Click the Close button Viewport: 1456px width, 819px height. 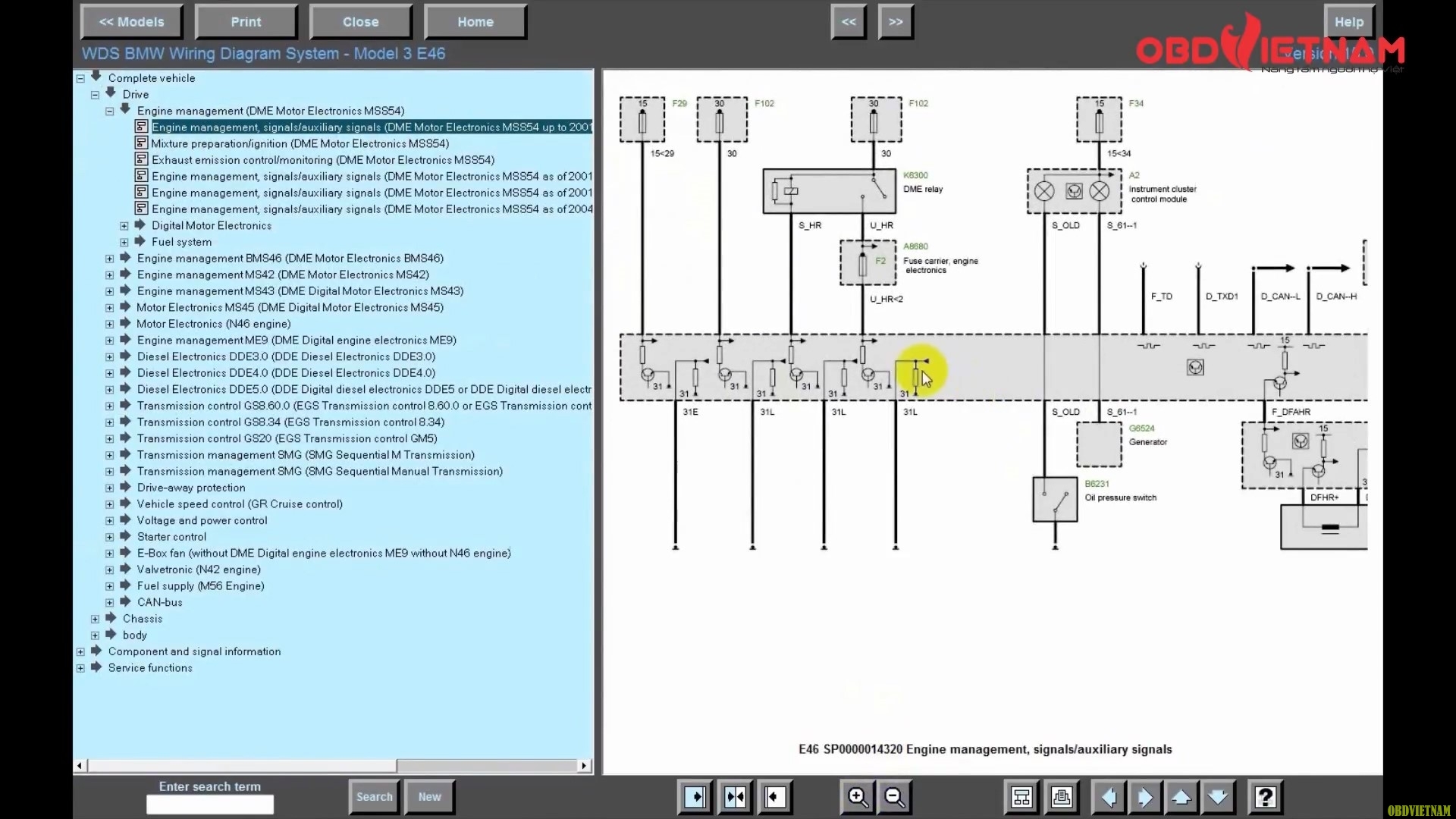360,22
